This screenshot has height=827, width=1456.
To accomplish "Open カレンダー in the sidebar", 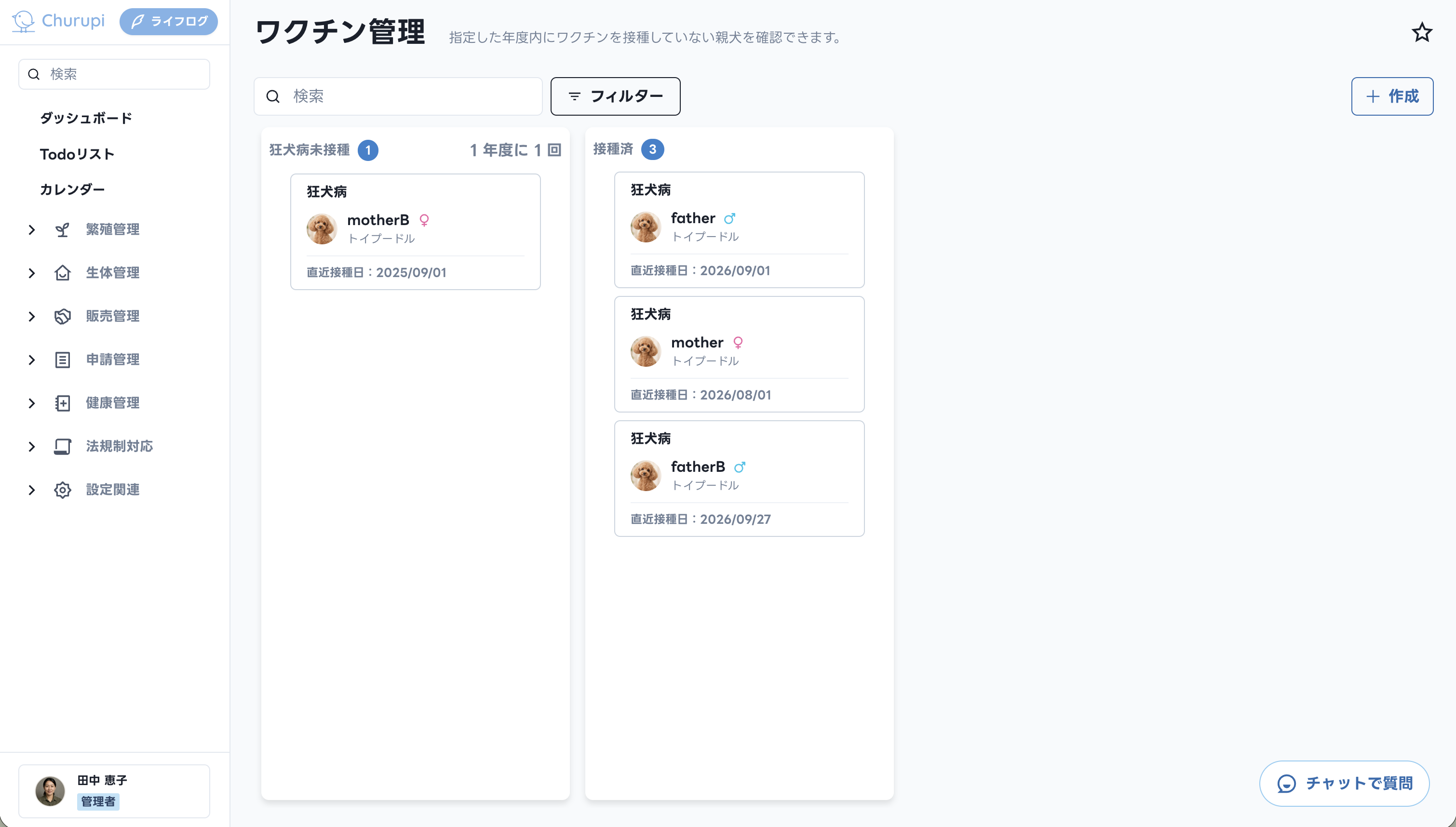I will tap(72, 189).
